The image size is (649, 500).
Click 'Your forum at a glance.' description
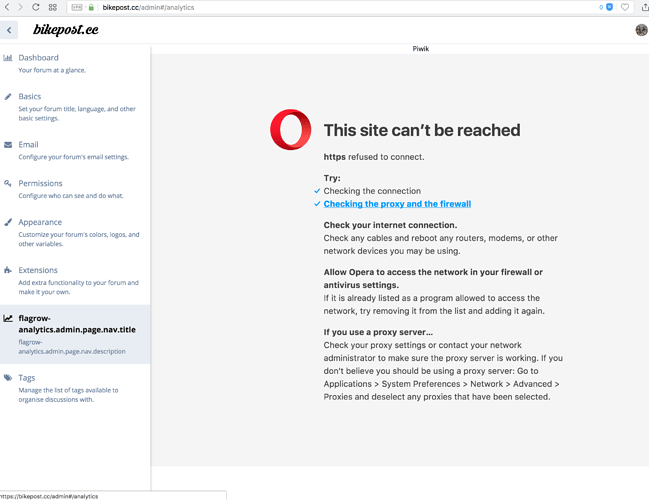click(x=52, y=70)
